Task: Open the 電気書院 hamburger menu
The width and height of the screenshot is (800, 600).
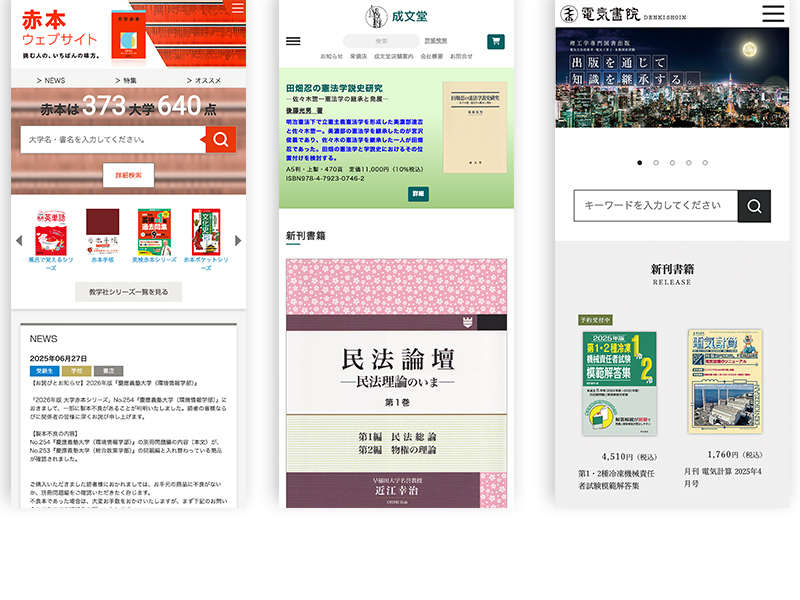Action: pos(773,13)
